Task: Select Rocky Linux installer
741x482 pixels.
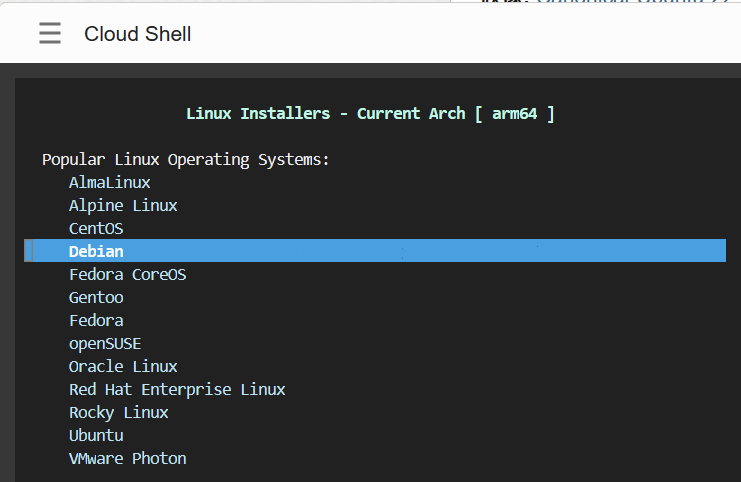Action: (x=118, y=412)
